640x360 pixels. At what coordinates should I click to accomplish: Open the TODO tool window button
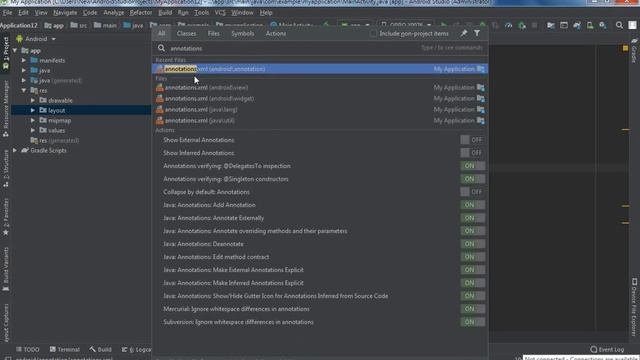point(28,349)
